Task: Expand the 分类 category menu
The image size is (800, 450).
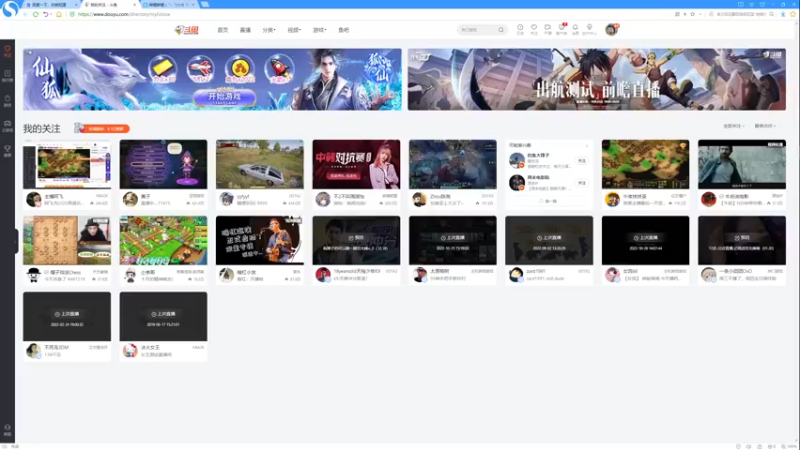Action: click(x=269, y=30)
